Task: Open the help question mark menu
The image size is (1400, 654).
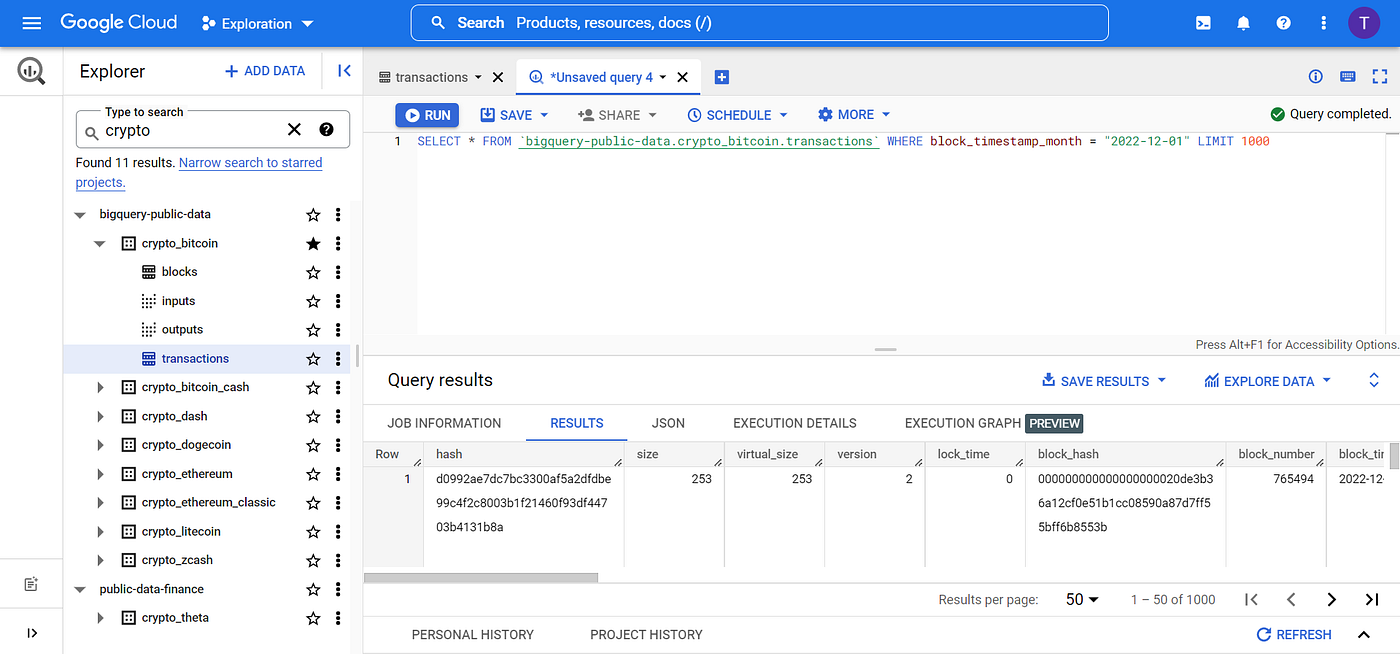Action: [1284, 23]
